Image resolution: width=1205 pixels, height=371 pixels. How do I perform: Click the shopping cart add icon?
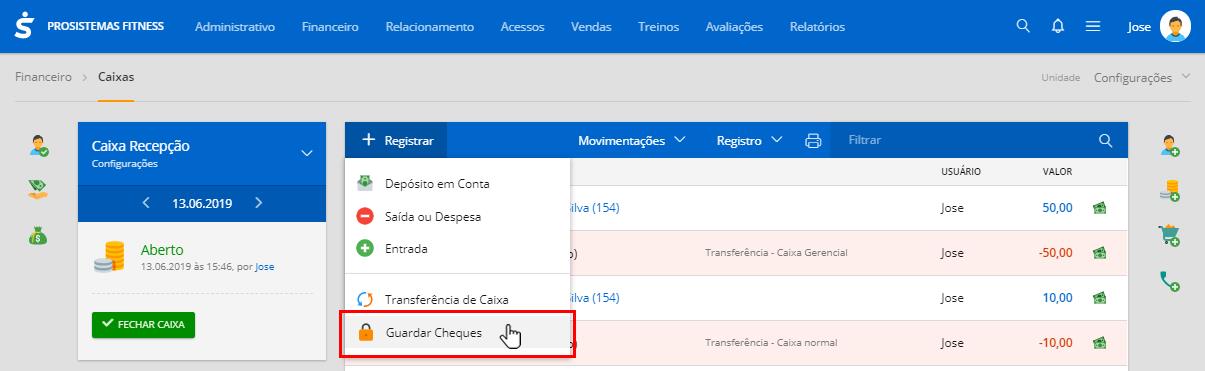[1170, 236]
